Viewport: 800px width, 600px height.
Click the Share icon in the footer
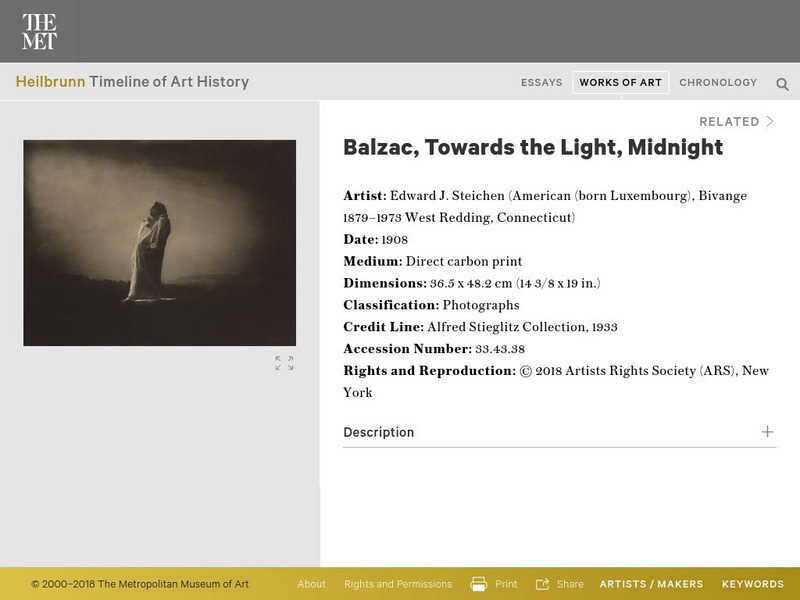pos(543,584)
